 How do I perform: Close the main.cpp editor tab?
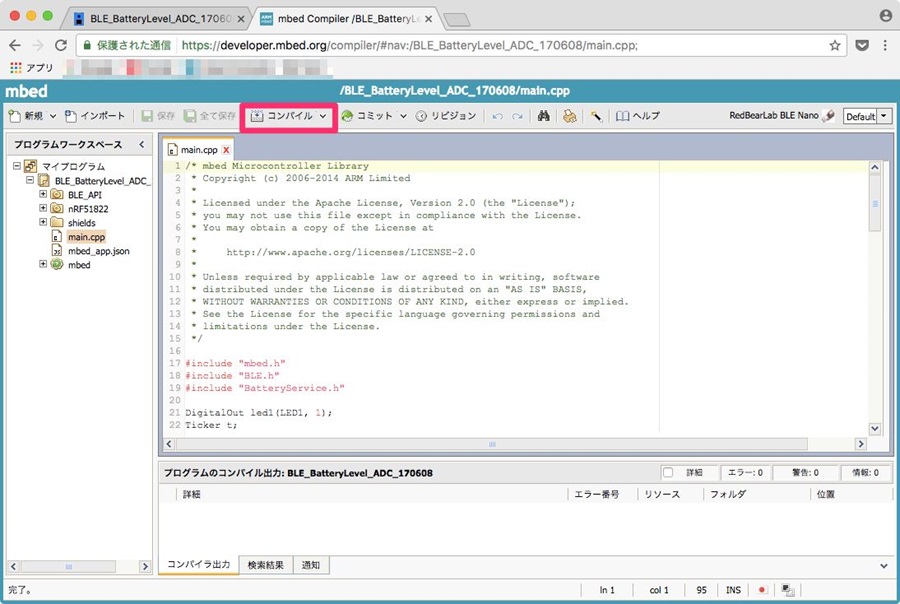(226, 150)
